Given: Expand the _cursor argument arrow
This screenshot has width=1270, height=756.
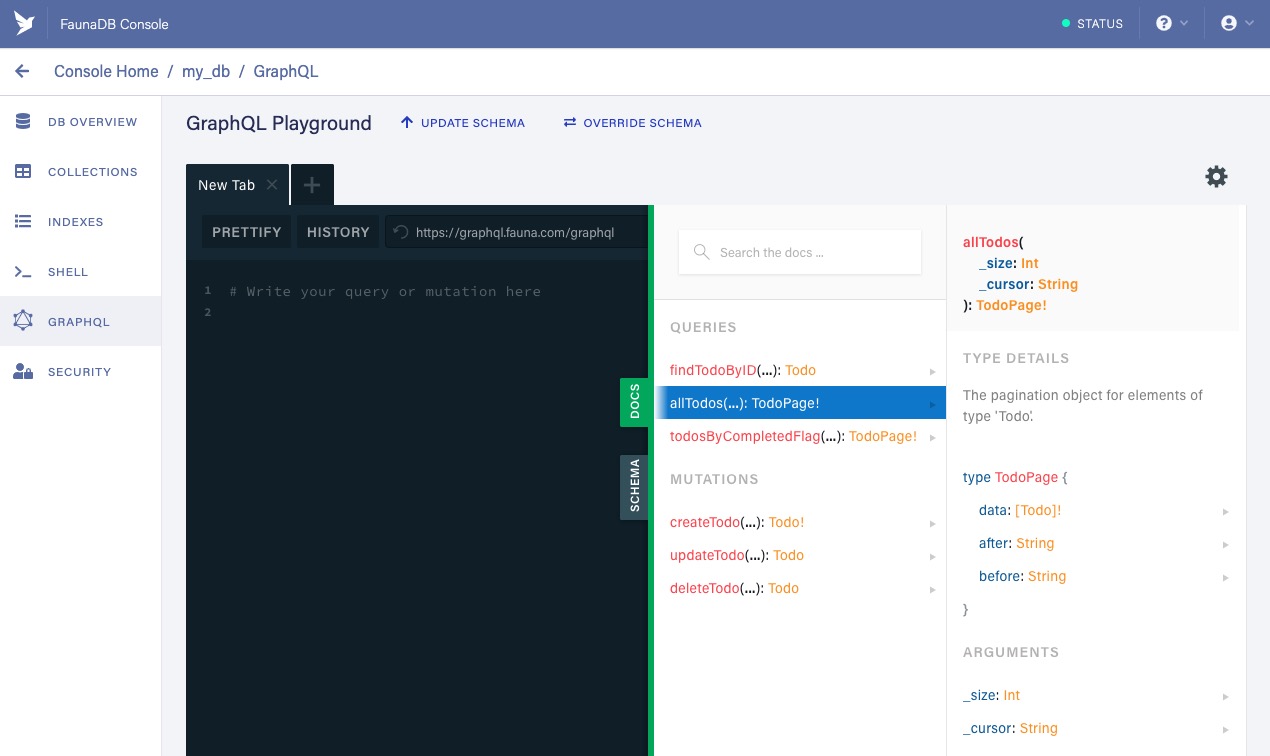Looking at the screenshot, I should pos(1225,729).
